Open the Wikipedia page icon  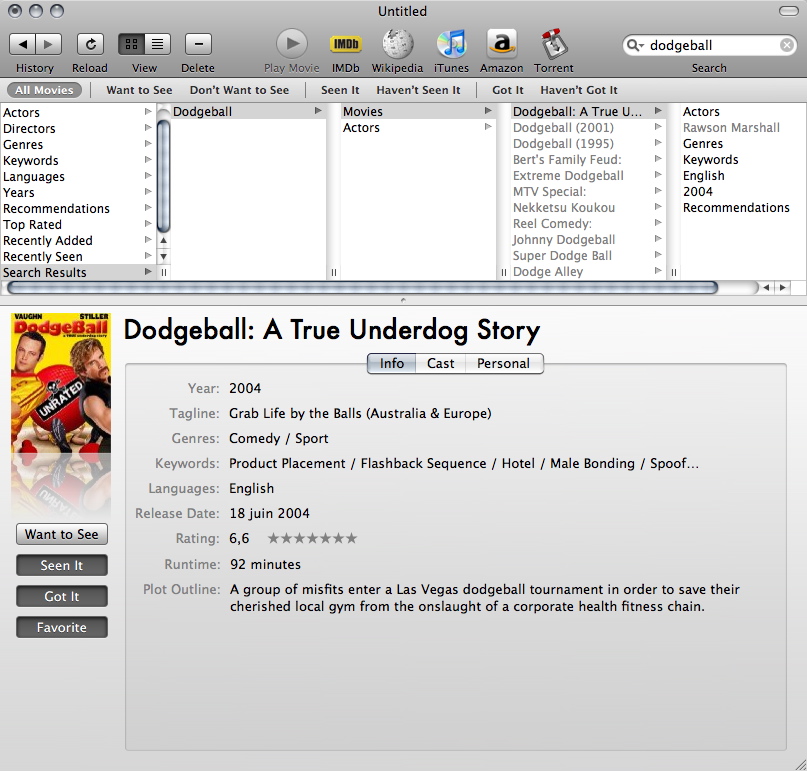point(397,44)
